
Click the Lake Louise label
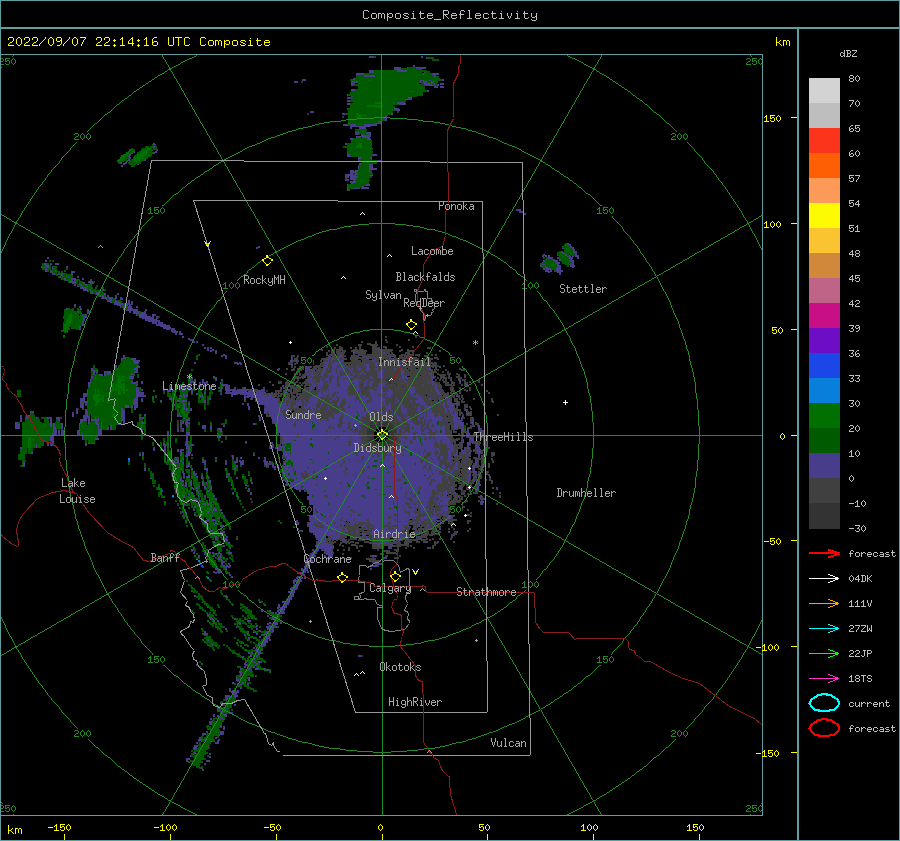[x=77, y=491]
